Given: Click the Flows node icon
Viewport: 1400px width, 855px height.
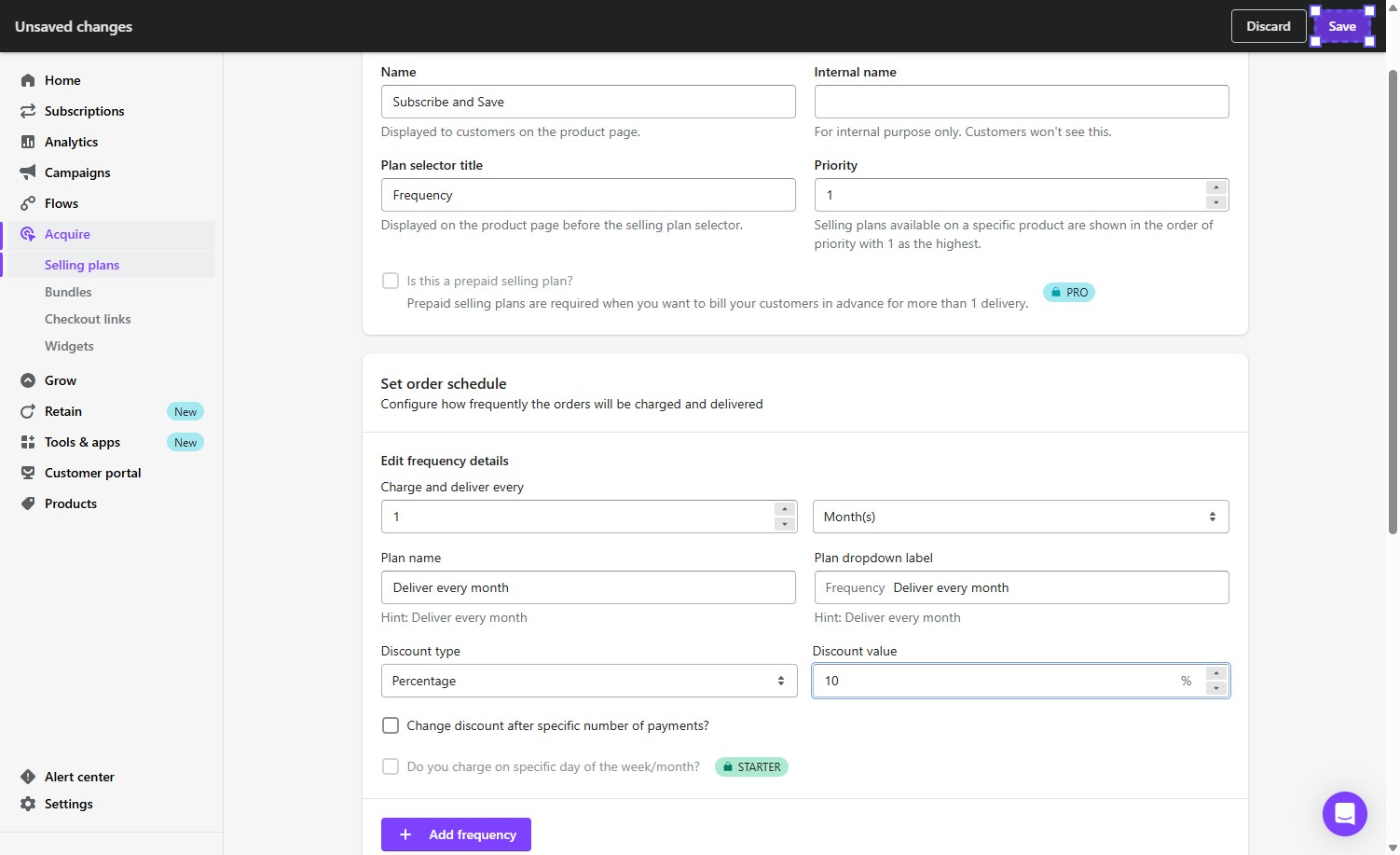Looking at the screenshot, I should 28,203.
